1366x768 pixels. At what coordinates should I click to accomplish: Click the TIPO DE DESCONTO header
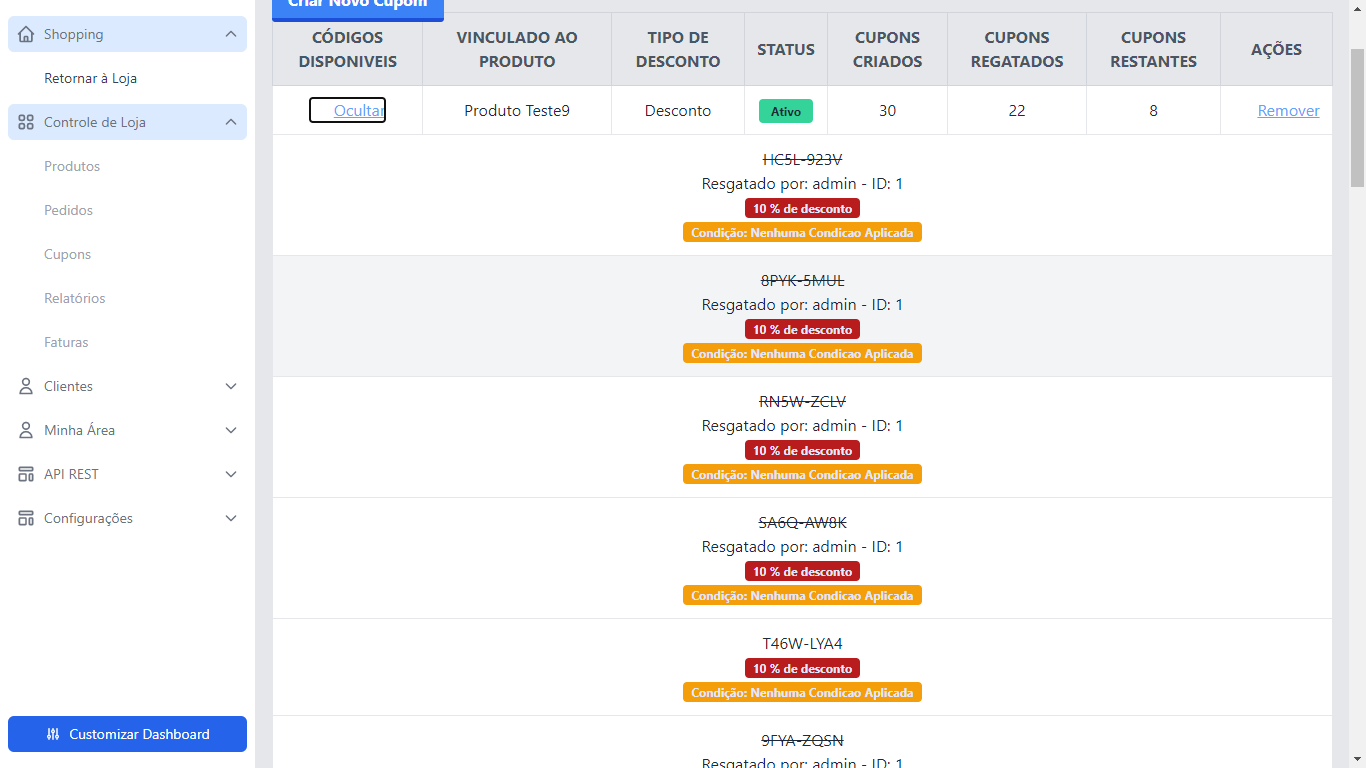[678, 49]
